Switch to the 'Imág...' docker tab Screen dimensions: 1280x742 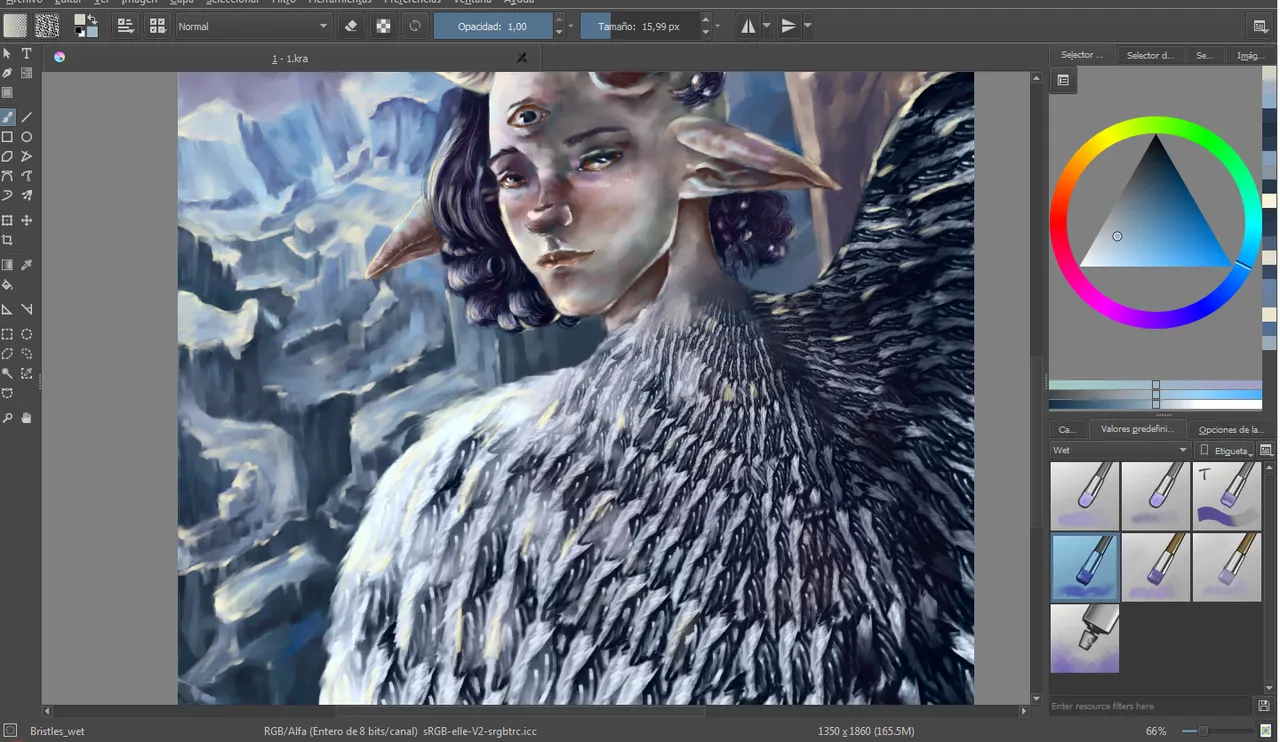click(x=1251, y=55)
